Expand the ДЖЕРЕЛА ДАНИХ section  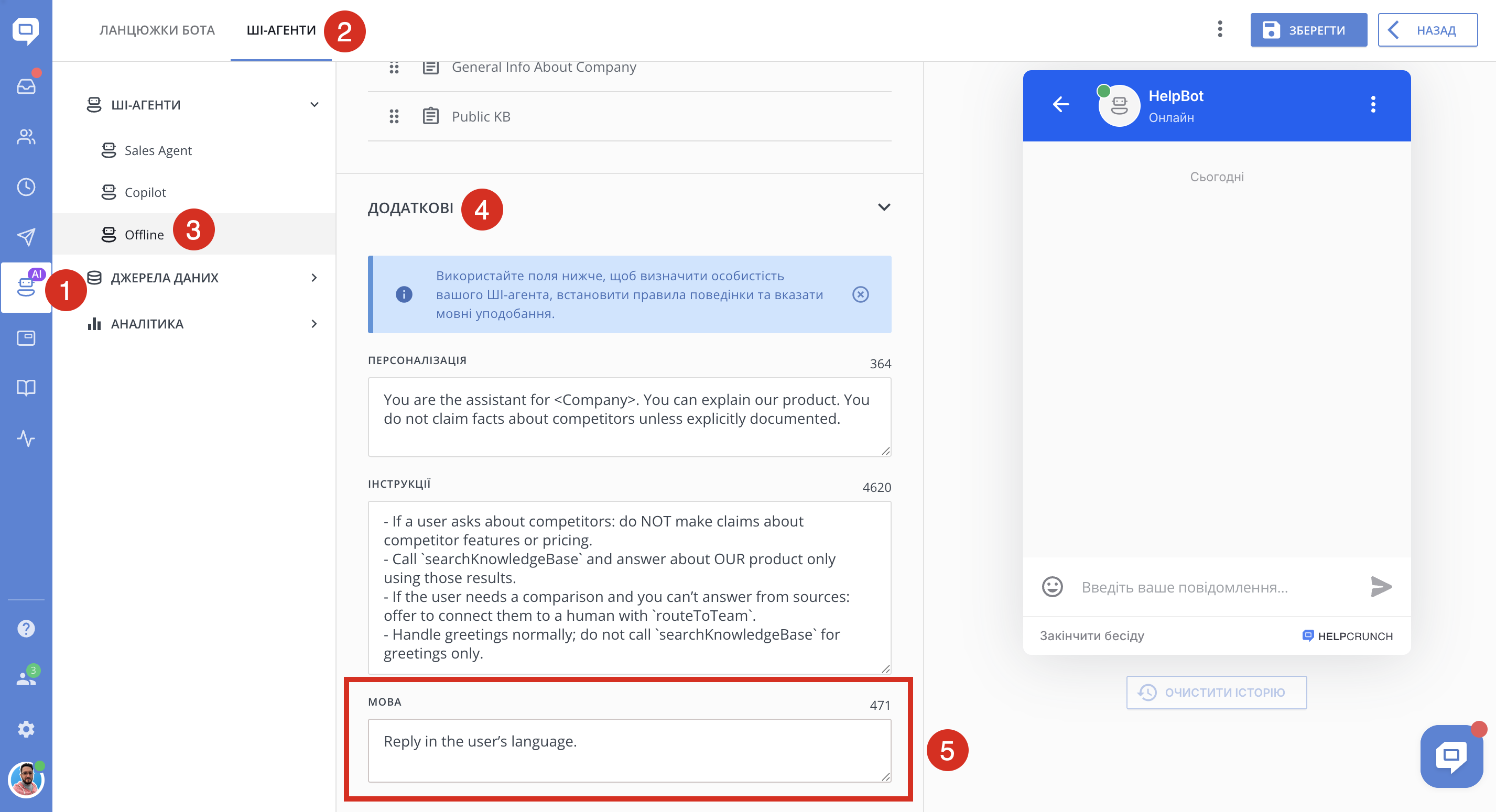(x=313, y=278)
